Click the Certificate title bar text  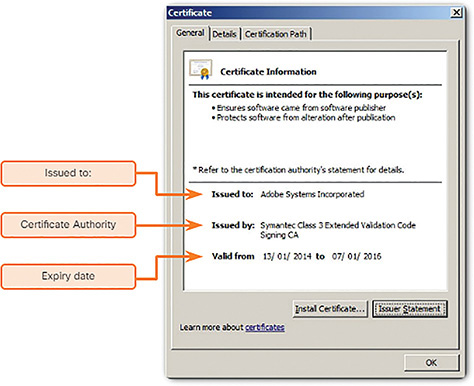[x=190, y=13]
